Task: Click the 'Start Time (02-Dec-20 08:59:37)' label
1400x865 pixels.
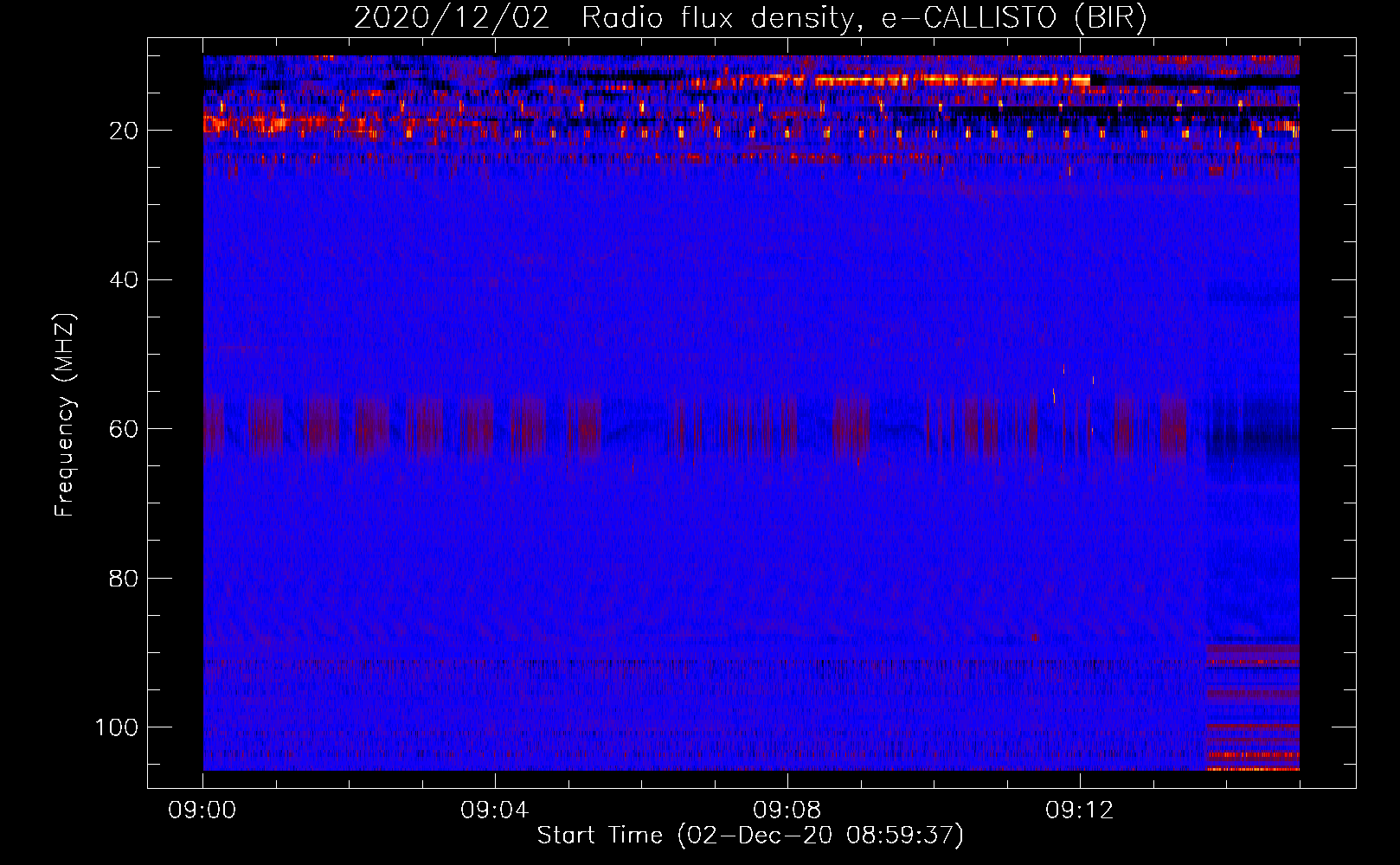Action: 750,836
